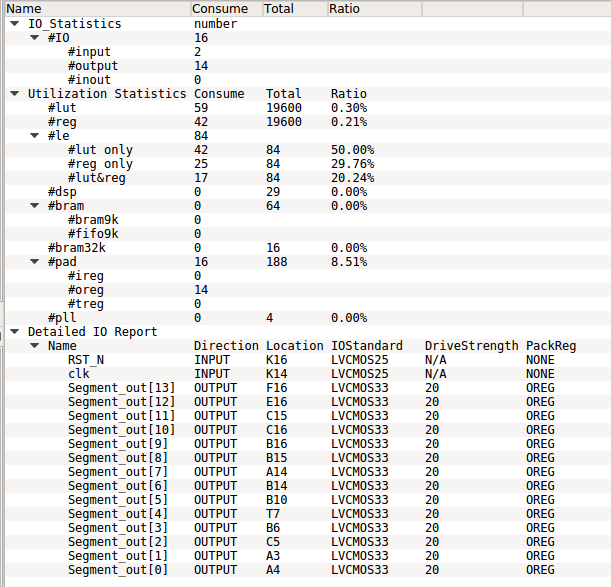The width and height of the screenshot is (611, 587).
Task: Click the 0.30% lut ratio value
Action: 349,108
